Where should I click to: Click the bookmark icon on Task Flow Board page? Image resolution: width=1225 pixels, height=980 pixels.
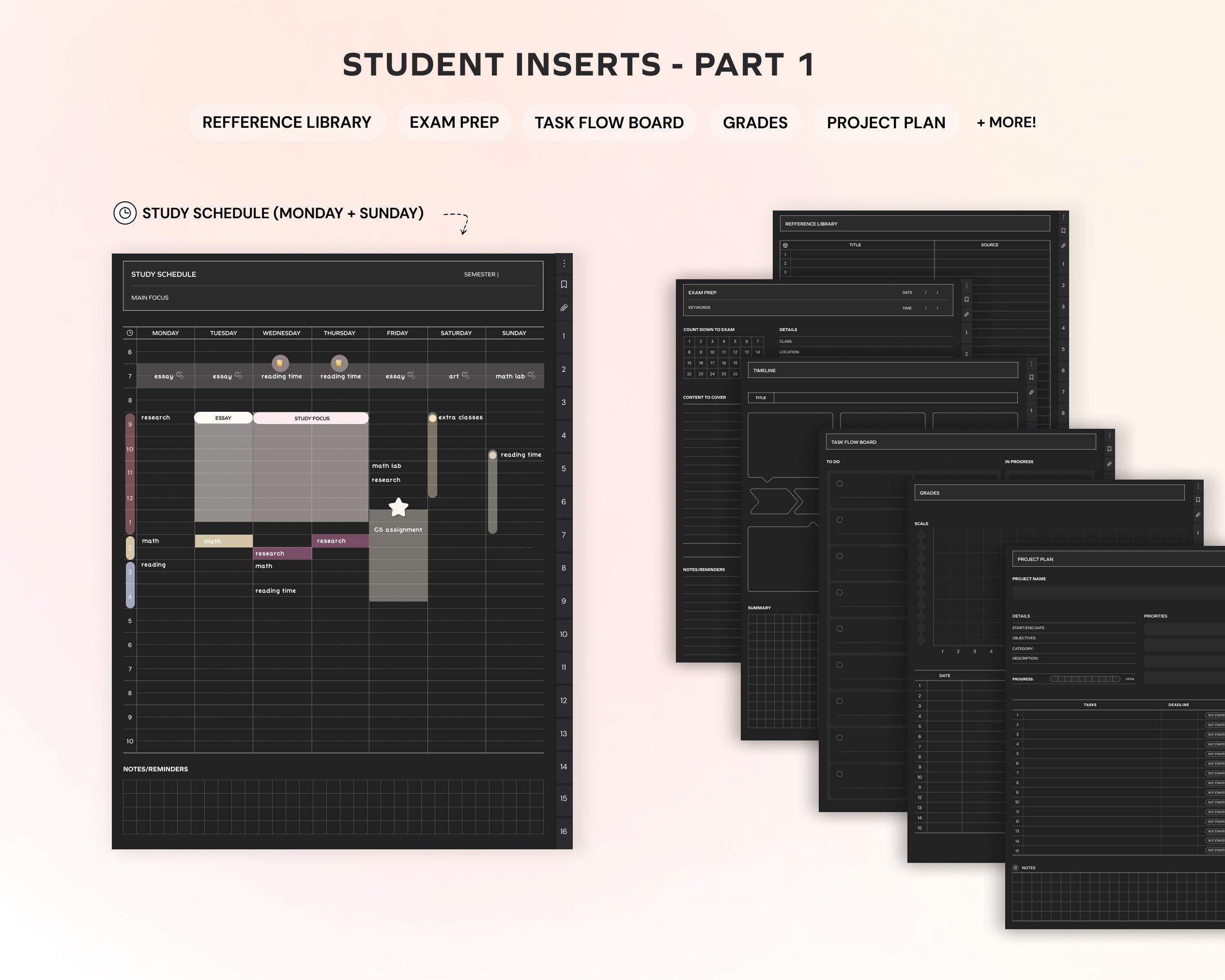click(1109, 449)
